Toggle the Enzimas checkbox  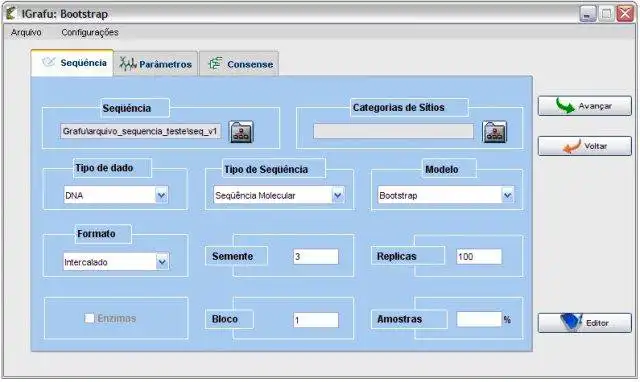89,318
